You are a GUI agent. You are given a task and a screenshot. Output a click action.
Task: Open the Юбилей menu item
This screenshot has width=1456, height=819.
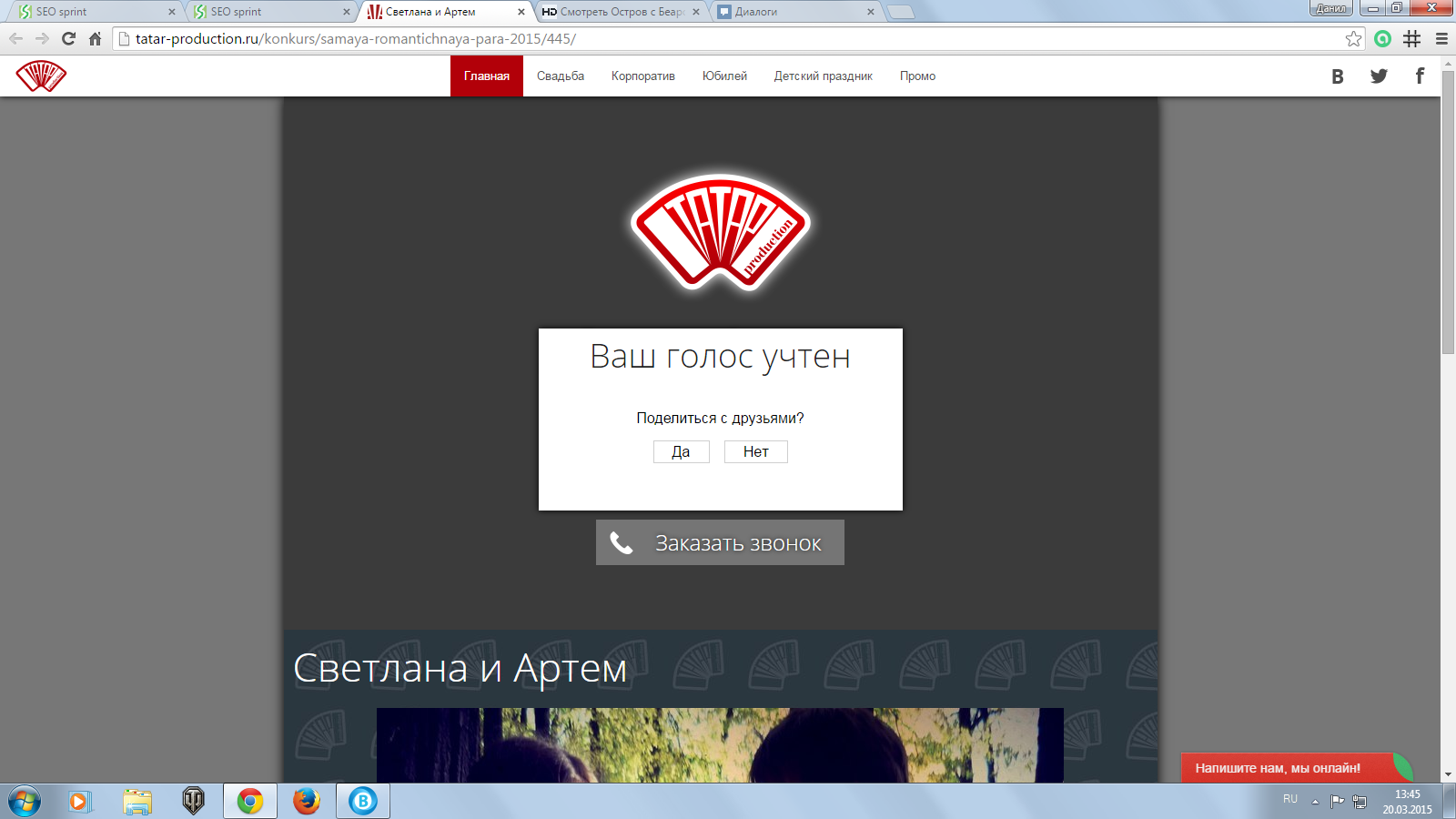click(x=724, y=76)
